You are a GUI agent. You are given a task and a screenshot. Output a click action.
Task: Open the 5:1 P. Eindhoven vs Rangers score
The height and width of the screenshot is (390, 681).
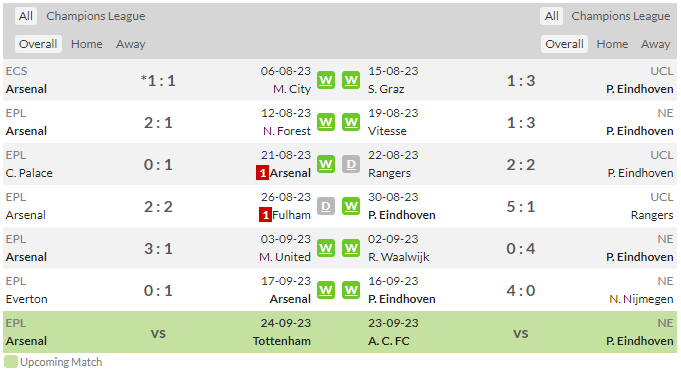pyautogui.click(x=521, y=207)
